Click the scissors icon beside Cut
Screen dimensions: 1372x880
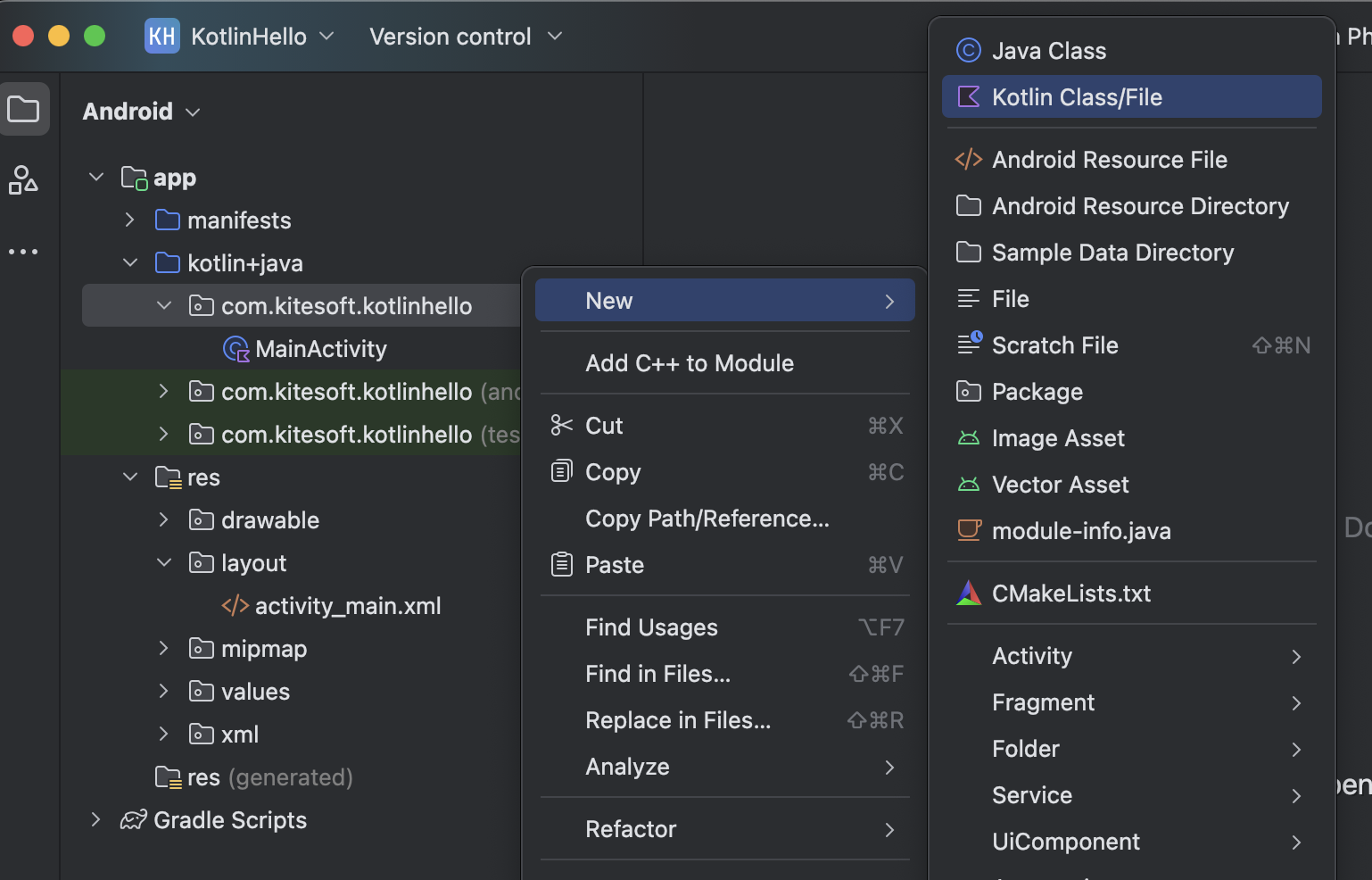[561, 426]
